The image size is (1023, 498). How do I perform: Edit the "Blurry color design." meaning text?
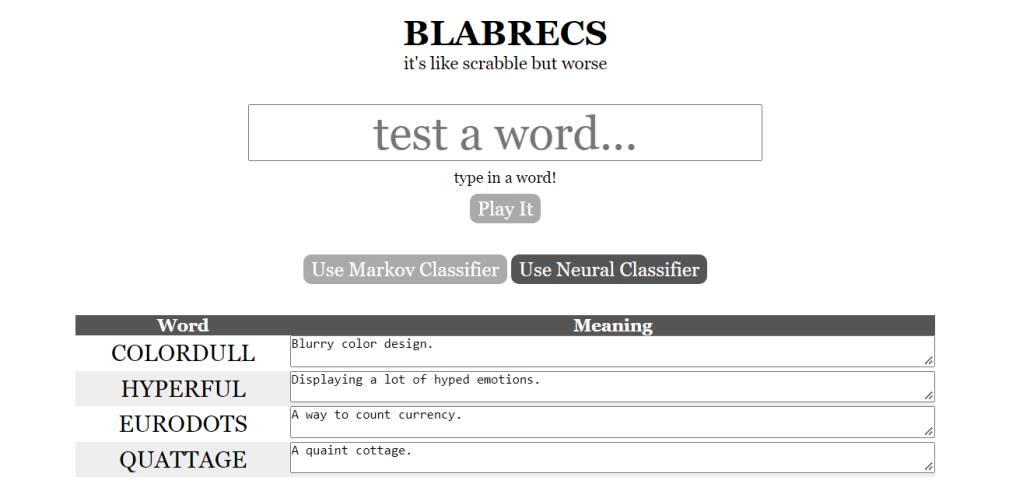[611, 351]
